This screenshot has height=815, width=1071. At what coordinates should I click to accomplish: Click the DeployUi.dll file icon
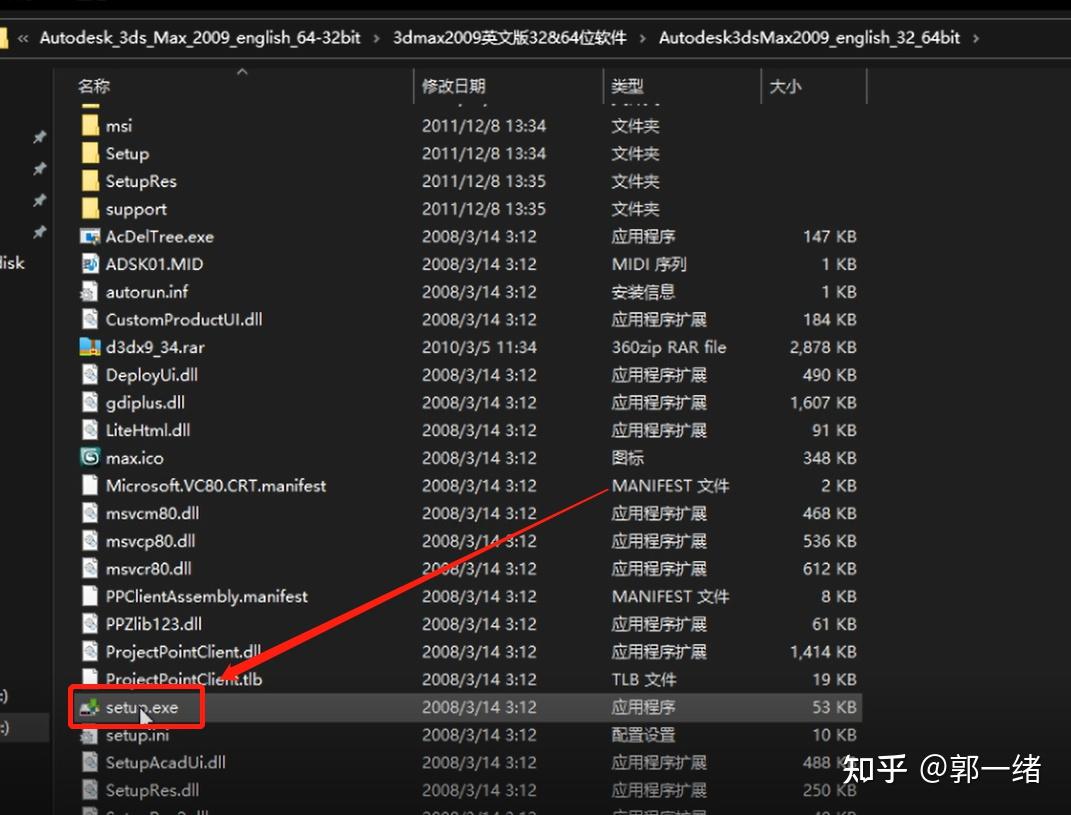click(89, 374)
